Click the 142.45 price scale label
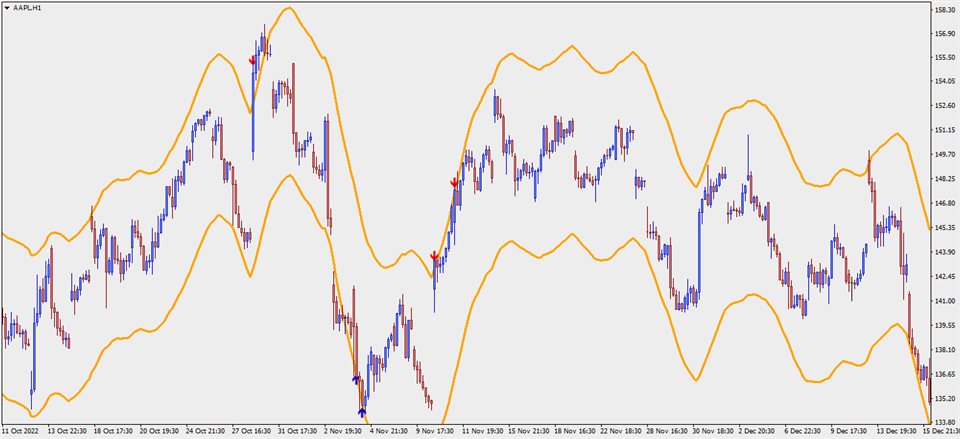This screenshot has width=960, height=439. (943, 276)
